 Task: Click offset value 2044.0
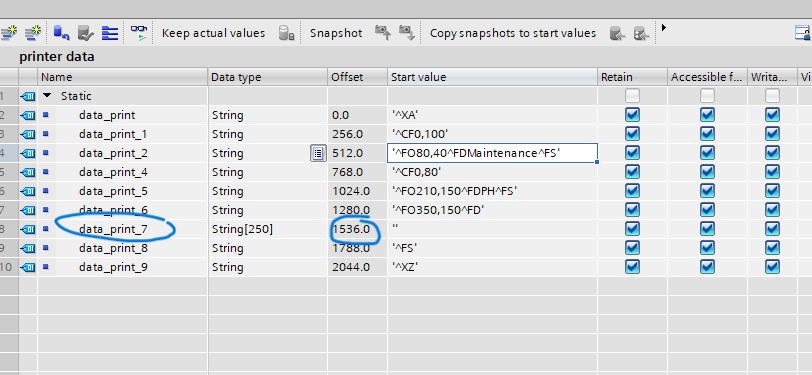coord(351,267)
